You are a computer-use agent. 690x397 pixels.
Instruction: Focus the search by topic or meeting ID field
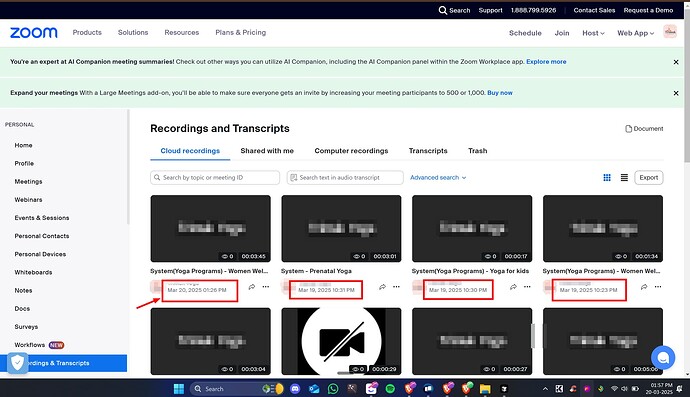click(x=215, y=177)
